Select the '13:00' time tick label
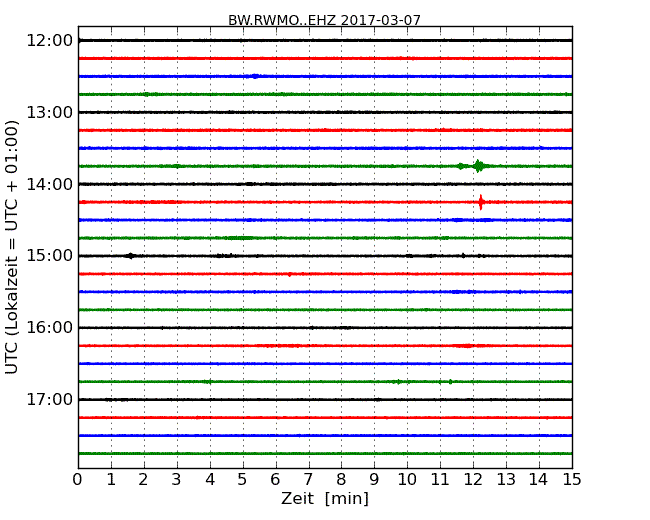Image resolution: width=650 pixels, height=520 pixels. coord(50,112)
